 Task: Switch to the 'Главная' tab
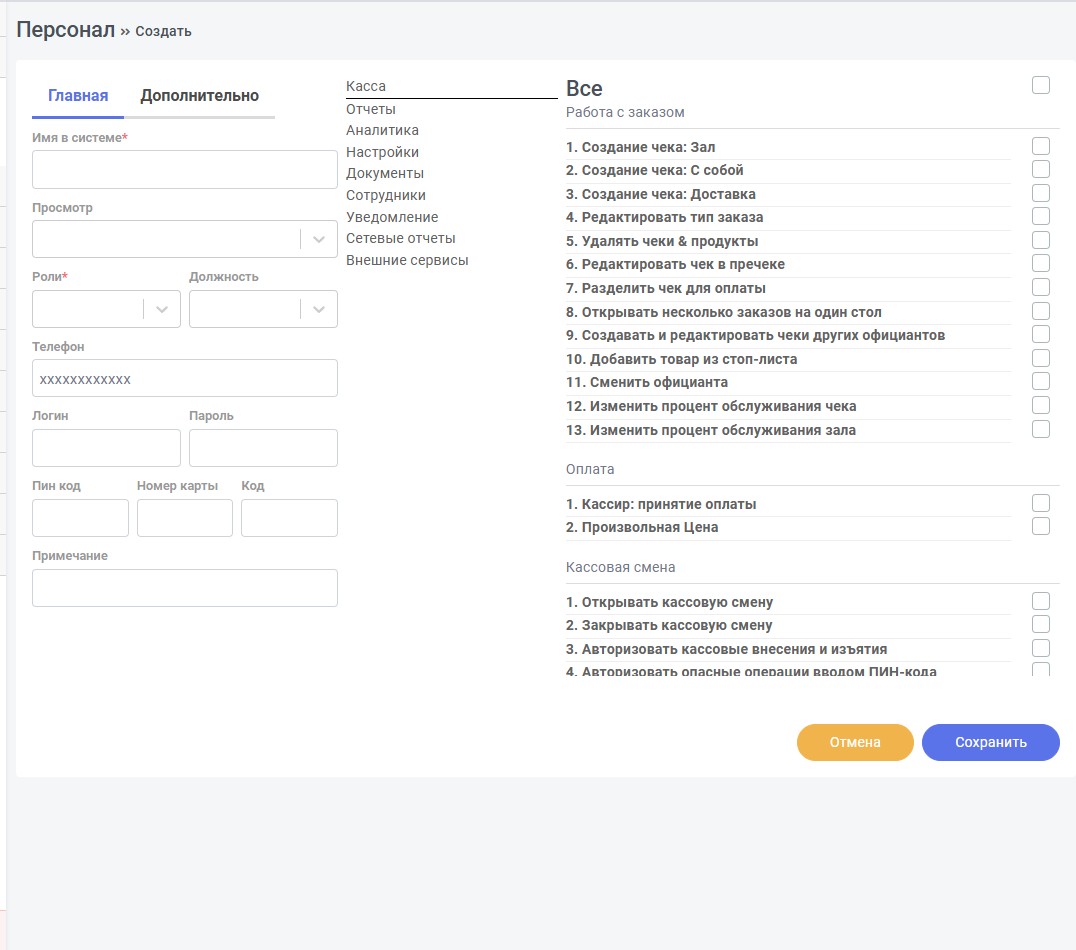[78, 96]
